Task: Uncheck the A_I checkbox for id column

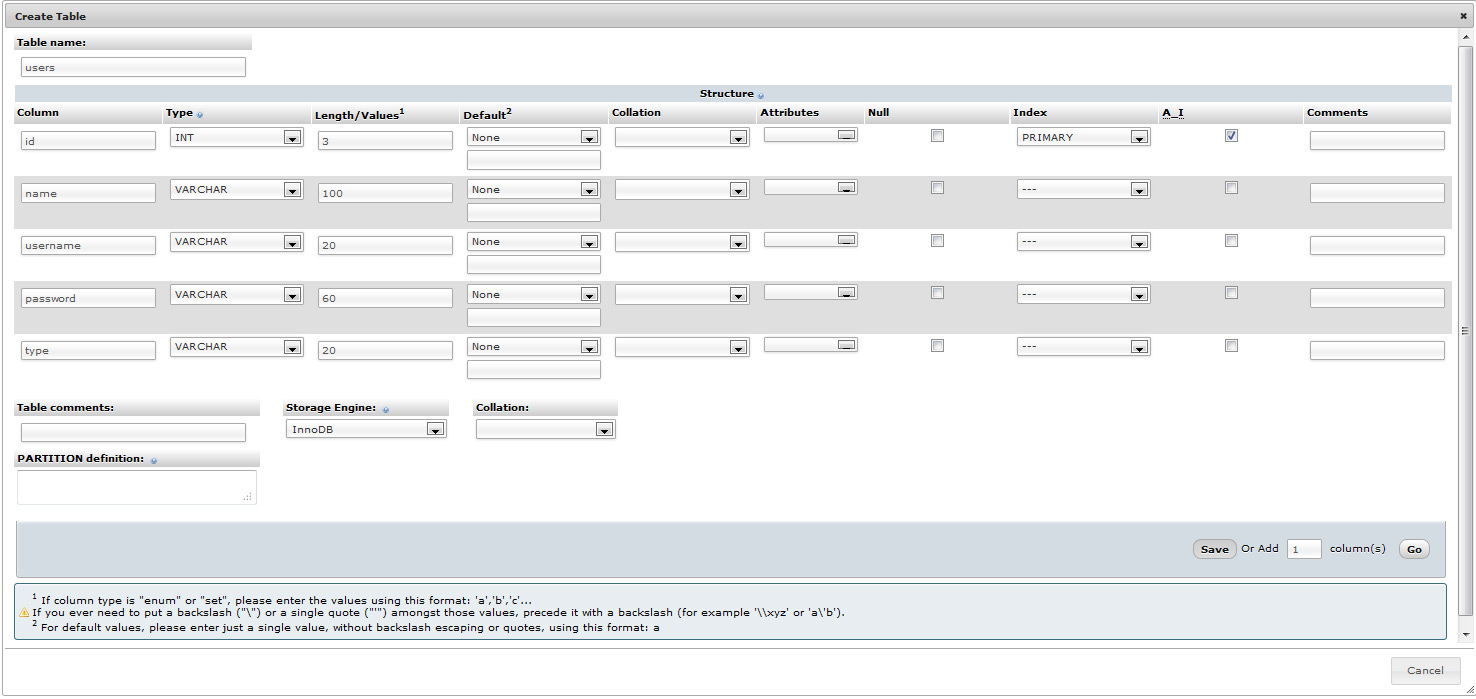Action: [x=1231, y=136]
